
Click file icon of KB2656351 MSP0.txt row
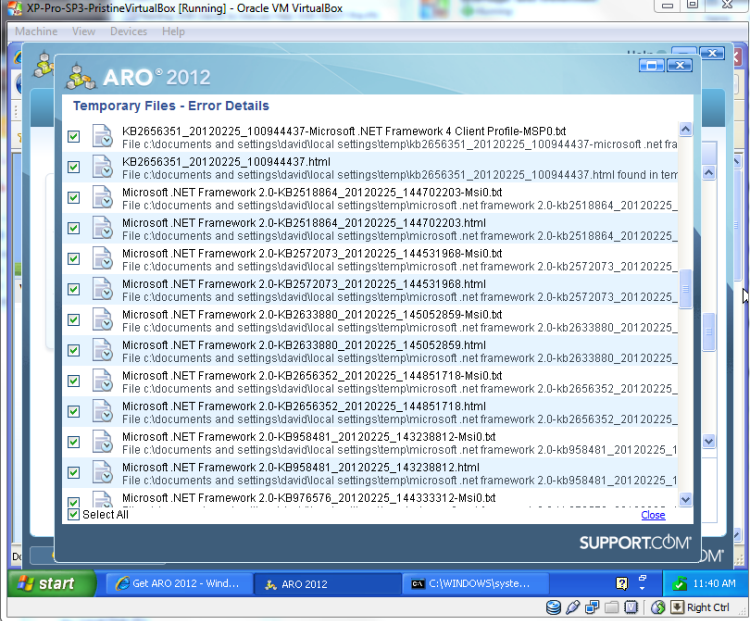(102, 136)
